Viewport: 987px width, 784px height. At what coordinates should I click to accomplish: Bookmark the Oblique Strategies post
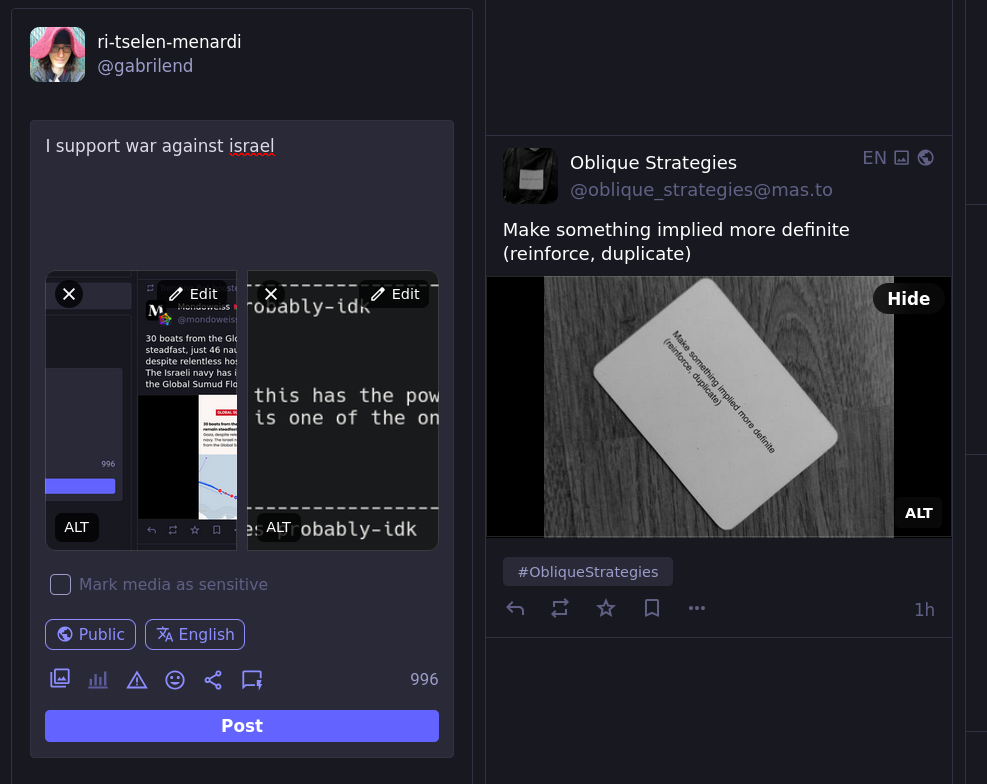pyautogui.click(x=651, y=608)
